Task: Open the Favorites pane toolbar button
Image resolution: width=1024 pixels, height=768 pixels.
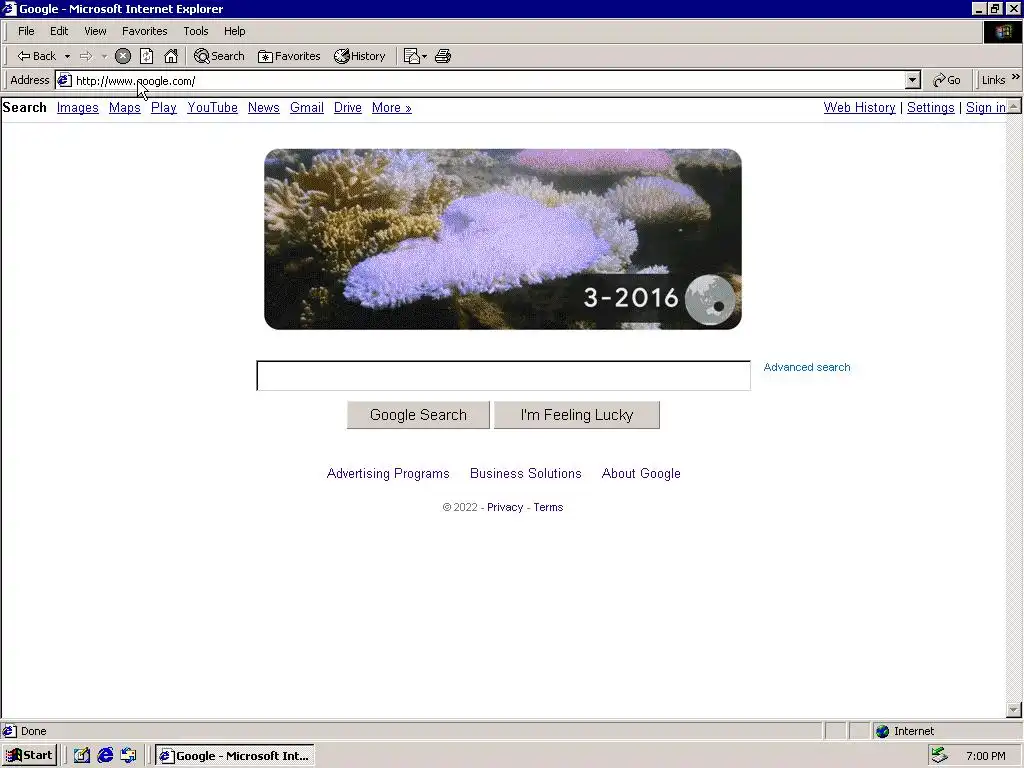Action: click(289, 56)
